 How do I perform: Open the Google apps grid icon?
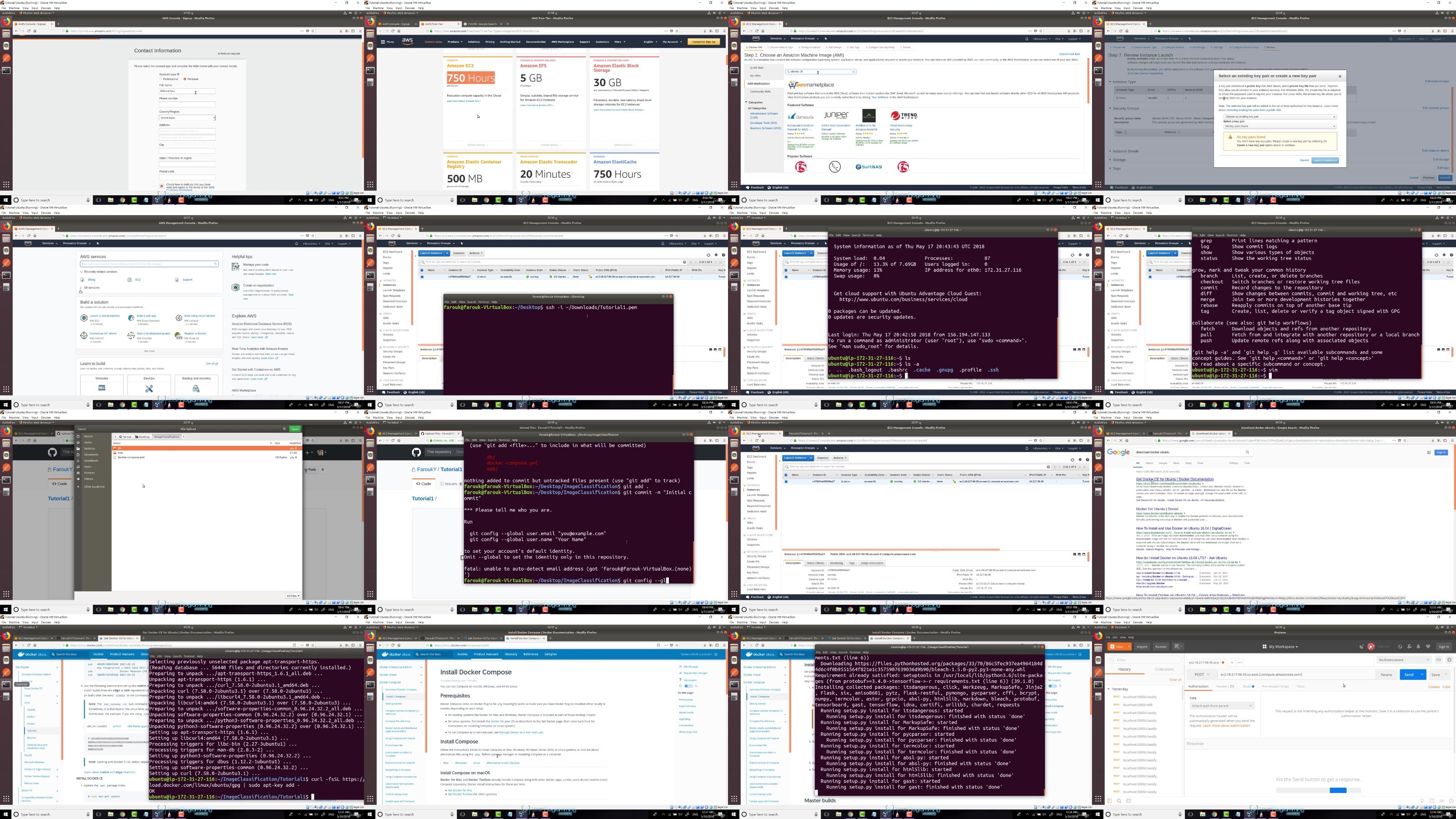click(x=1429, y=452)
